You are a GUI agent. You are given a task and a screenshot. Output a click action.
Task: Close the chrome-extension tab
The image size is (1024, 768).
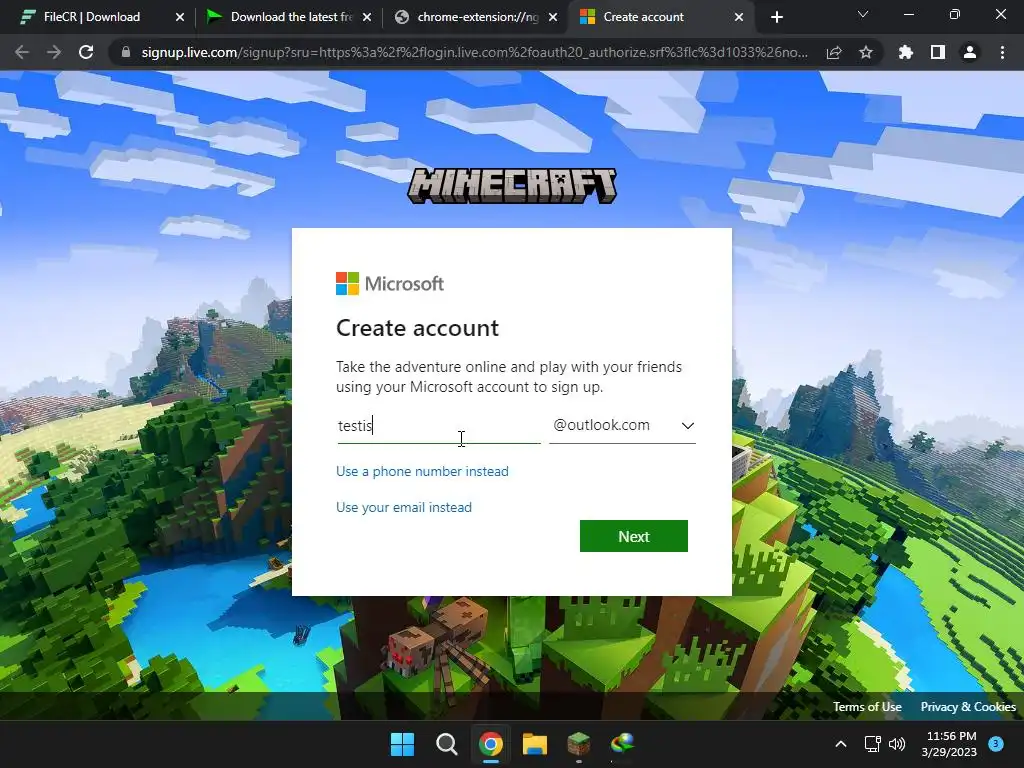[x=553, y=17]
